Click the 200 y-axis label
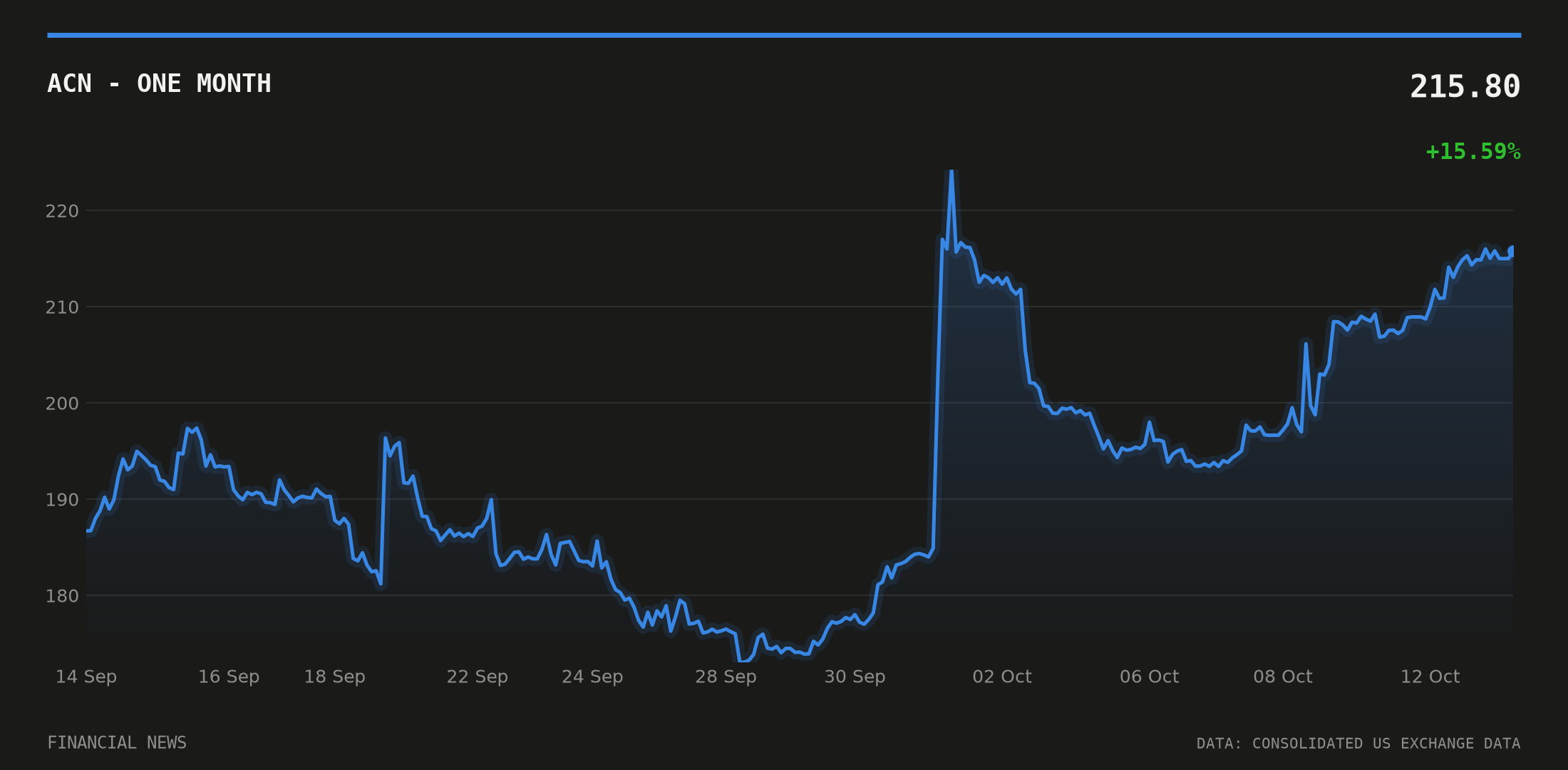 pyautogui.click(x=62, y=404)
